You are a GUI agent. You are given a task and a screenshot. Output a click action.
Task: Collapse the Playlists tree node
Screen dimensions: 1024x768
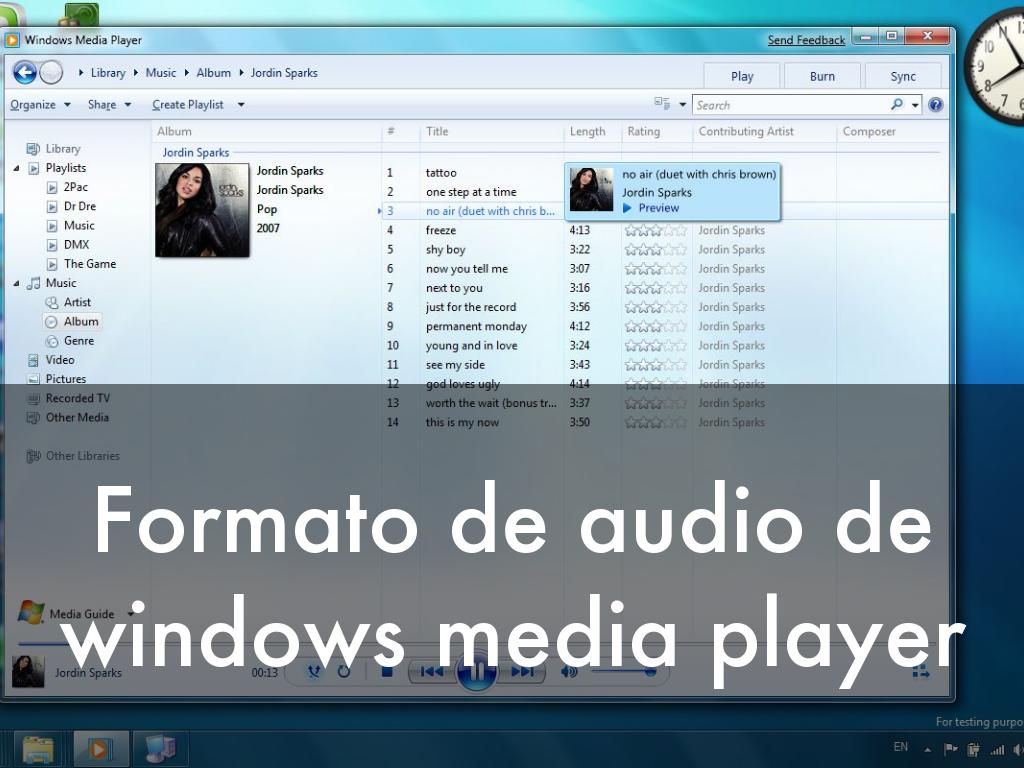(x=17, y=168)
